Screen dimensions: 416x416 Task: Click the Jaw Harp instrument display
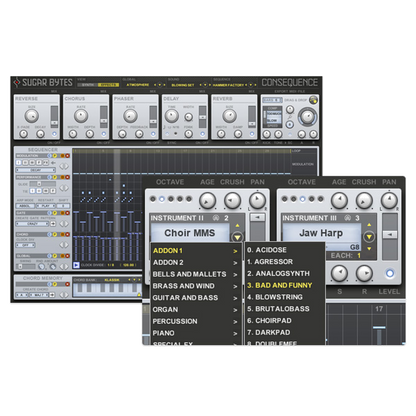point(321,233)
